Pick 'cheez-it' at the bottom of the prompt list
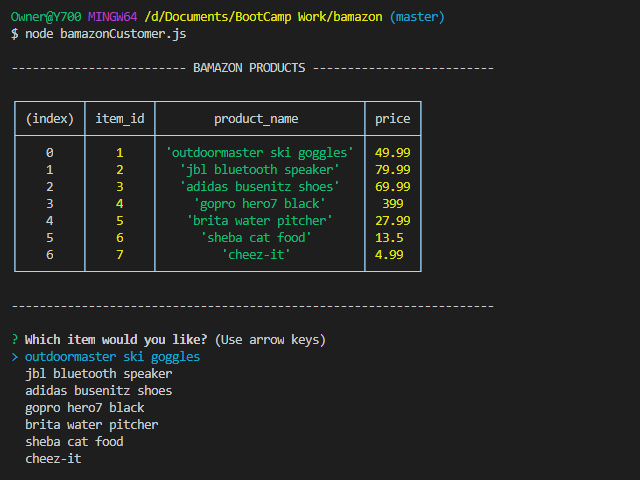The height and width of the screenshot is (480, 640). [x=53, y=458]
